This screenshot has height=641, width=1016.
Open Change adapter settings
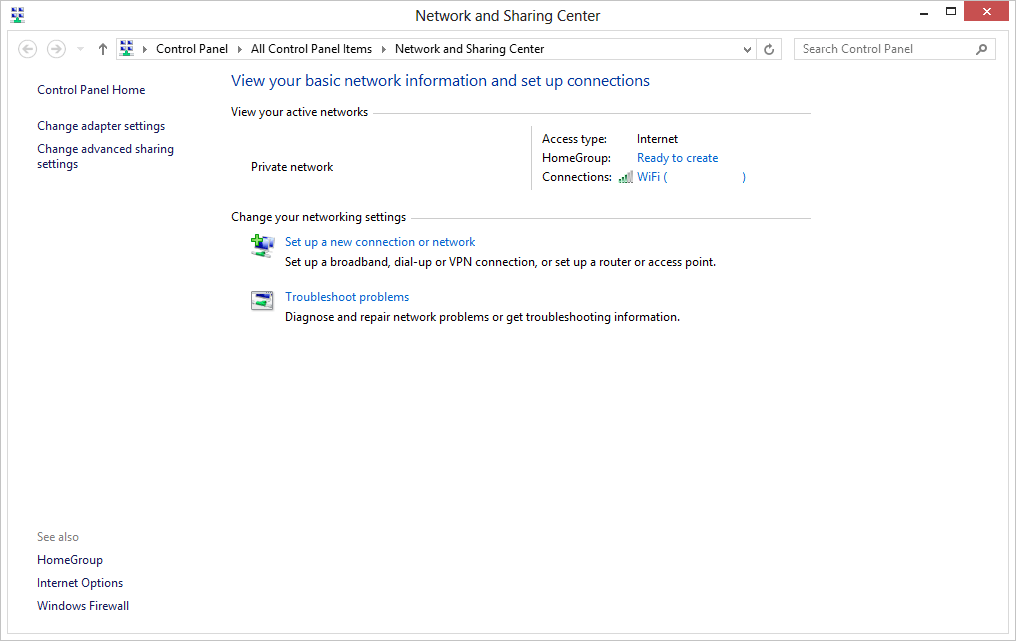[101, 126]
